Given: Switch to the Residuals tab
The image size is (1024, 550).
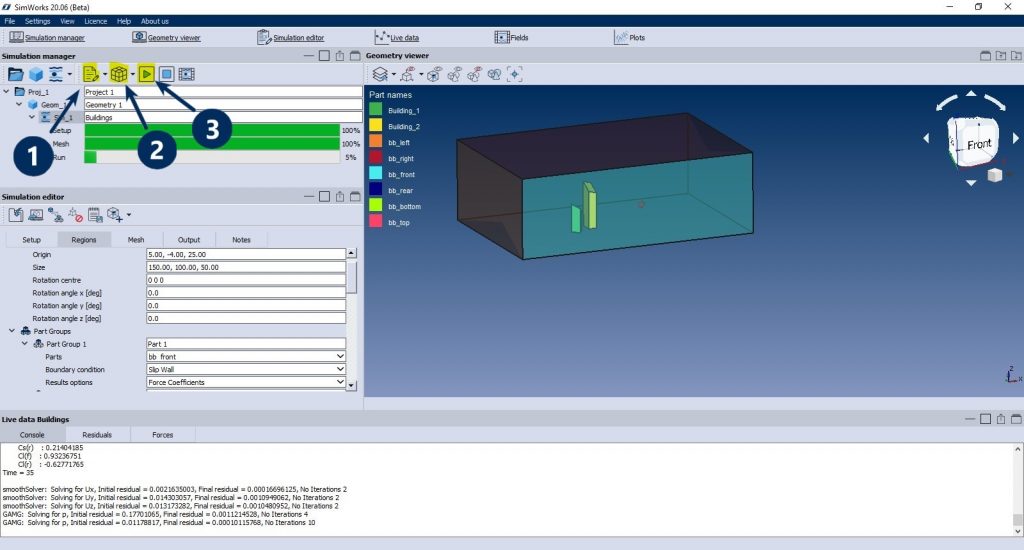Looking at the screenshot, I should tap(97, 434).
